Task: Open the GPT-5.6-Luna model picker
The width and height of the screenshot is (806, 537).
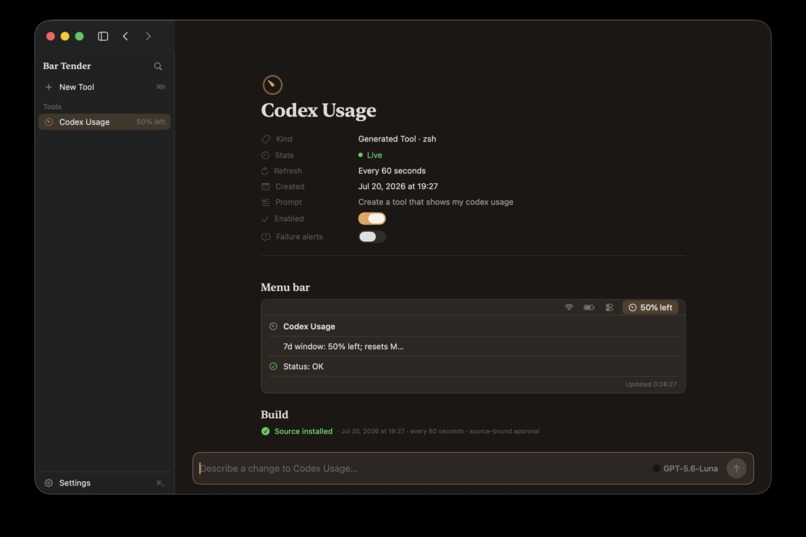Action: (685, 468)
